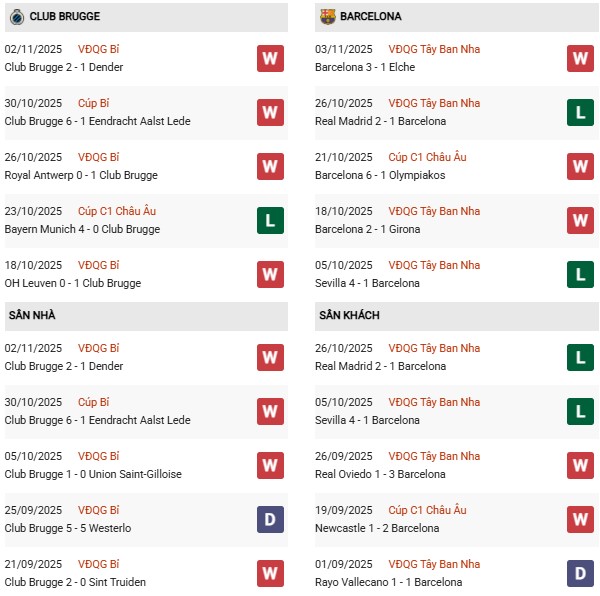Click the W badge for Union Saint-Gilloise match
Screen dimensions: 600x596
(x=270, y=465)
